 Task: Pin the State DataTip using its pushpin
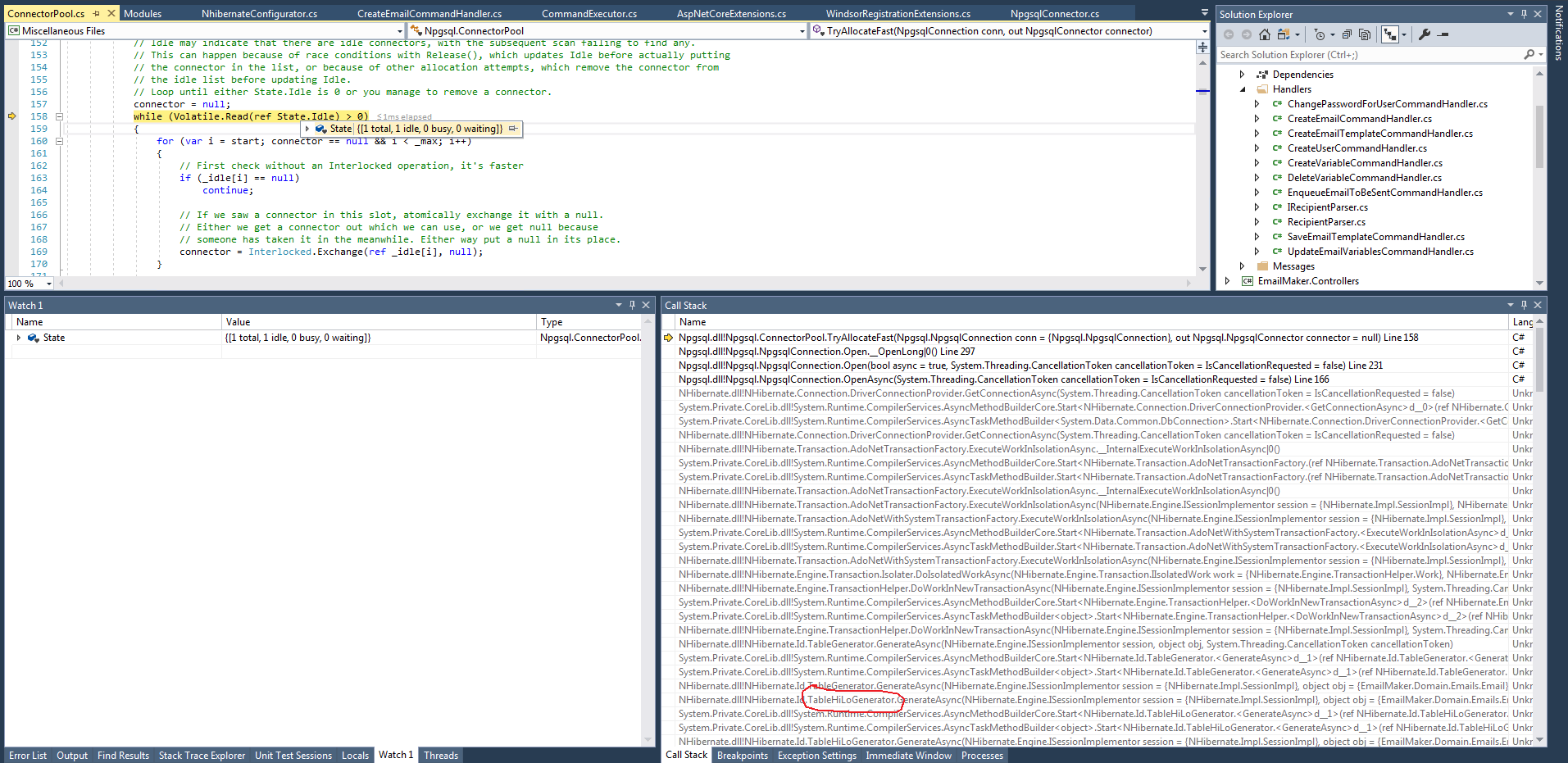click(x=513, y=129)
